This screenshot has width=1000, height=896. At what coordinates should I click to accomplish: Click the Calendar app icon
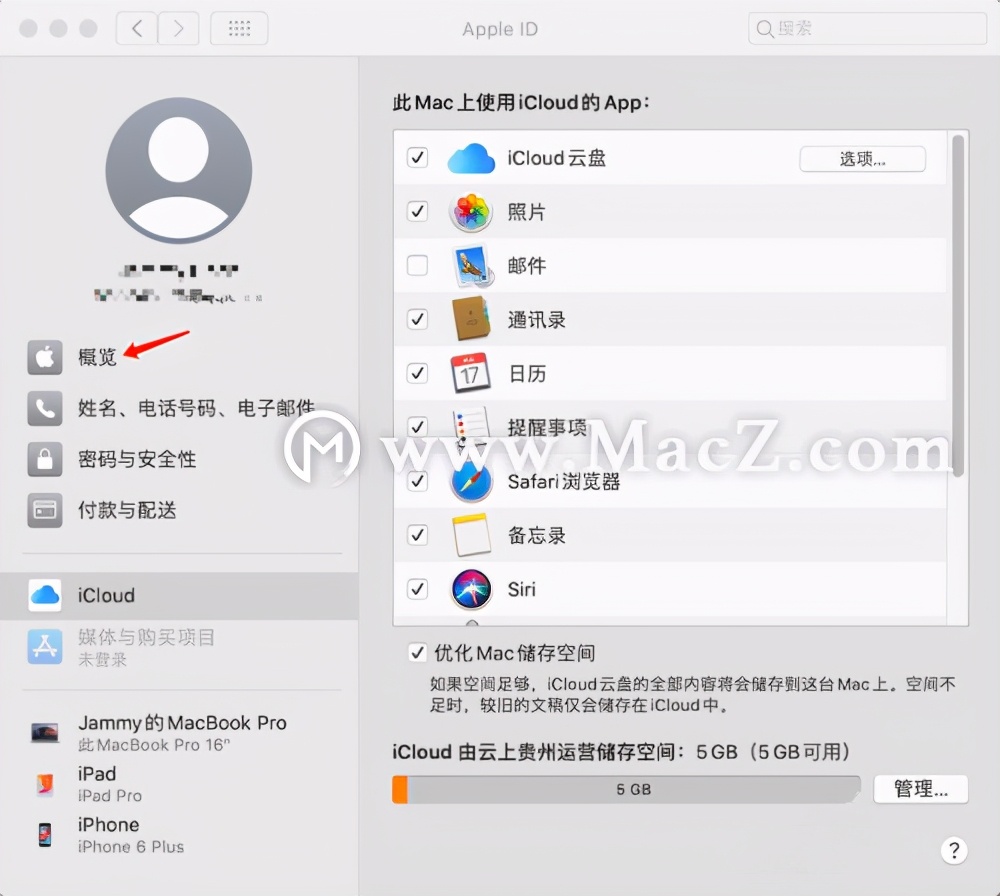point(470,373)
